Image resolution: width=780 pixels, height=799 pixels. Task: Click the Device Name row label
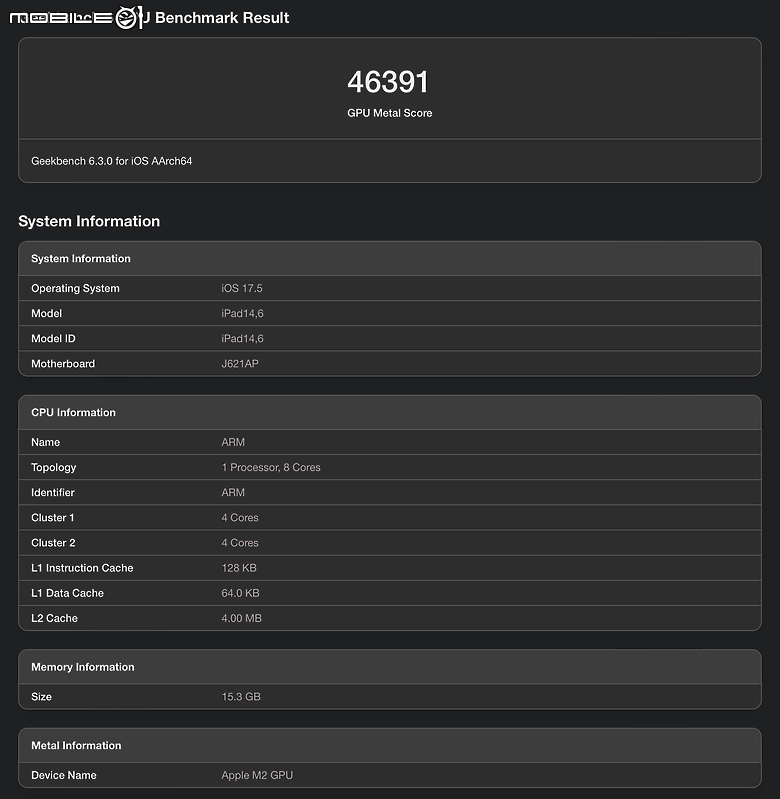[64, 775]
